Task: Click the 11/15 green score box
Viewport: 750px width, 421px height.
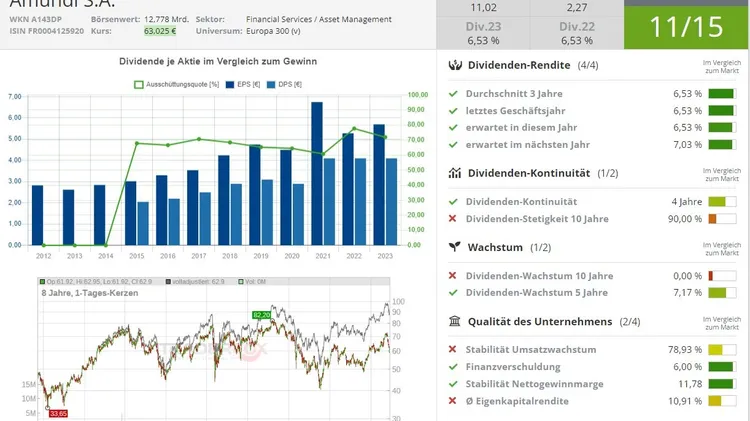Action: 685,27
